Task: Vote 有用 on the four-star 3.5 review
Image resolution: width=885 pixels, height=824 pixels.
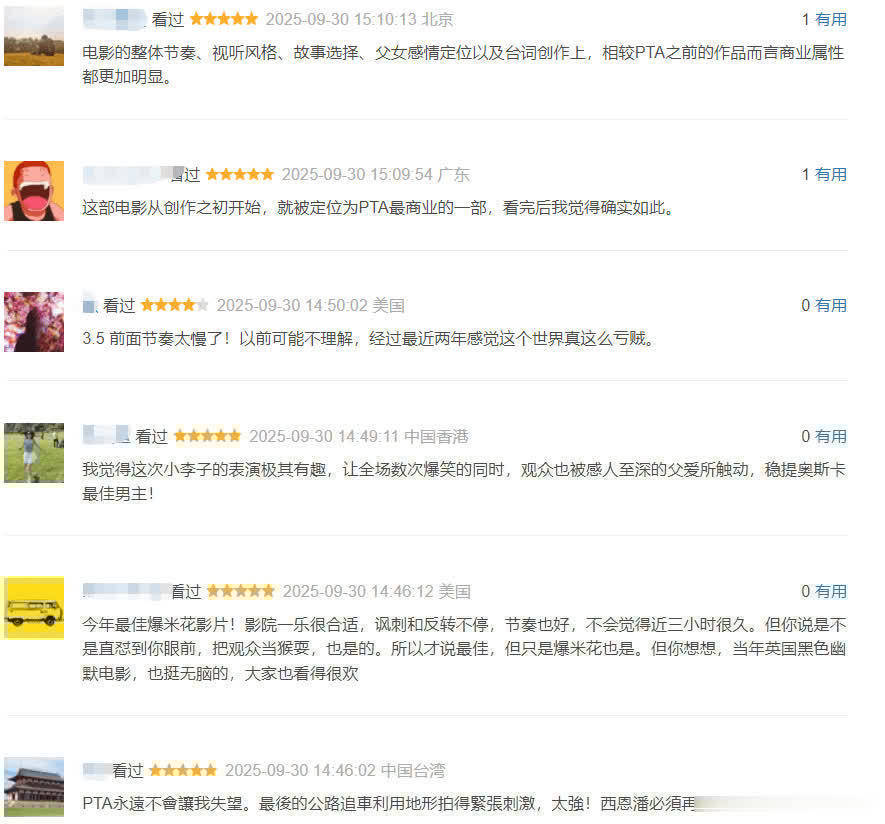Action: [x=830, y=305]
